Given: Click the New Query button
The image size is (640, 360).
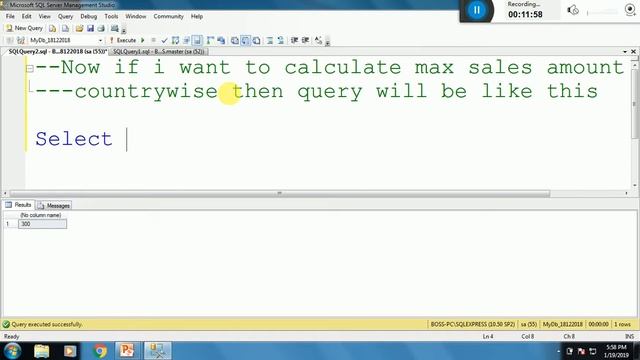Looking at the screenshot, I should pos(24,28).
